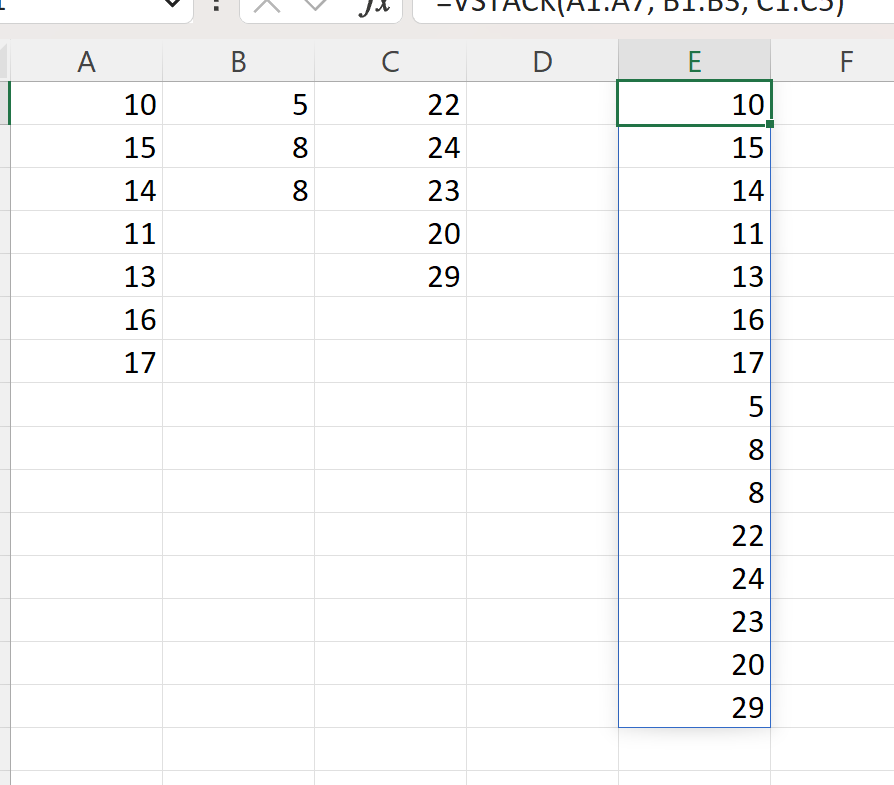Select column B header
Image resolution: width=894 pixels, height=785 pixels.
[238, 61]
